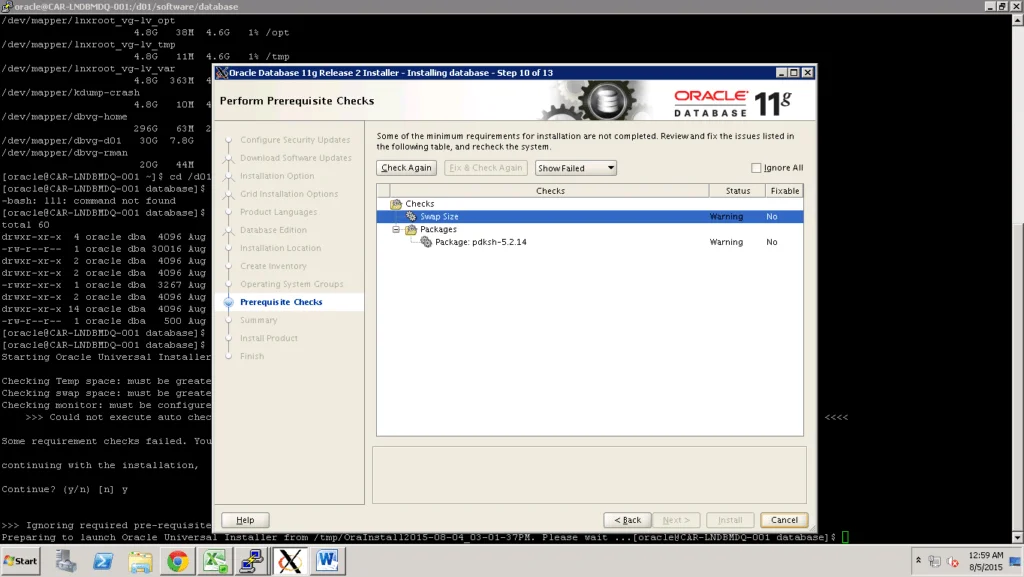
Task: Click the taskbar clock showing 12:59 AM
Action: [x=985, y=561]
